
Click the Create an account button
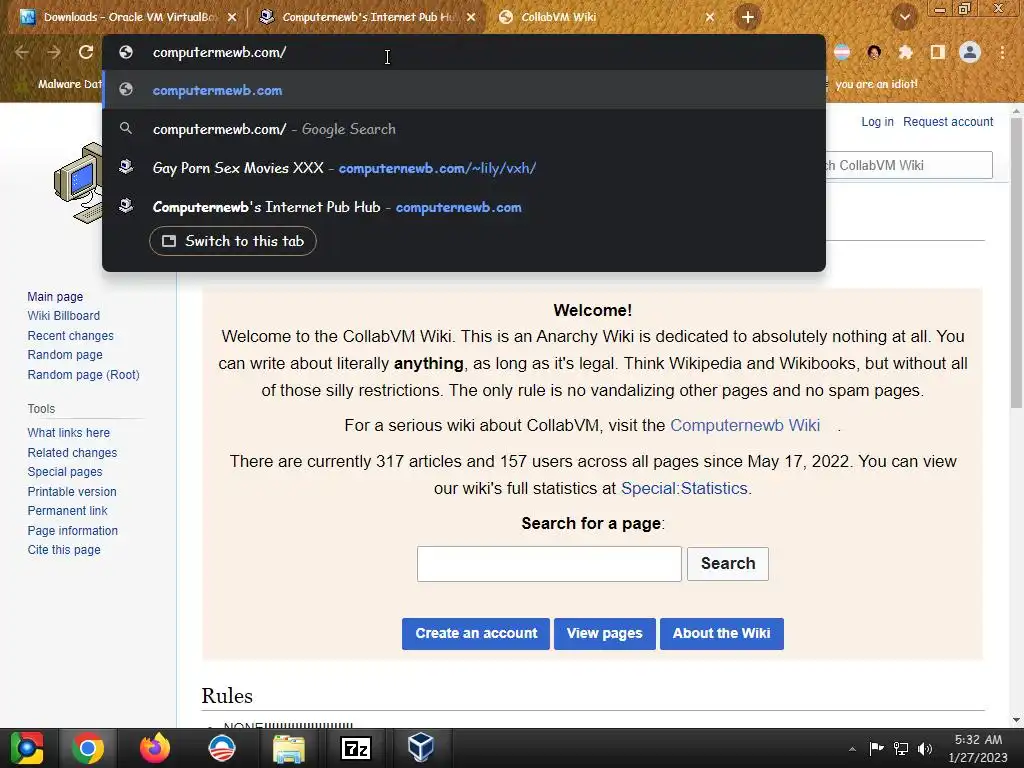[x=476, y=633]
